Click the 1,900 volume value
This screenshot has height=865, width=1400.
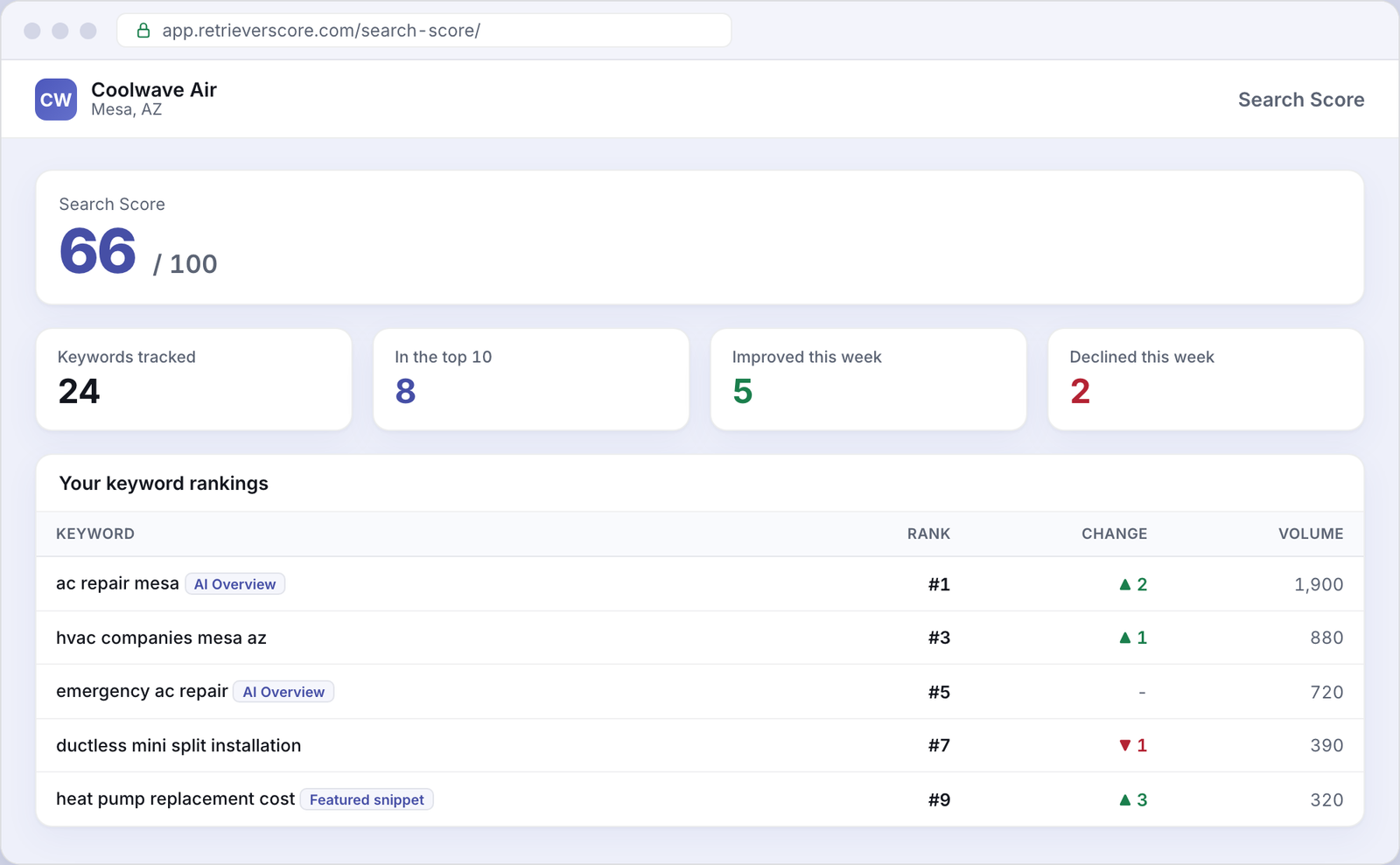click(x=1319, y=584)
